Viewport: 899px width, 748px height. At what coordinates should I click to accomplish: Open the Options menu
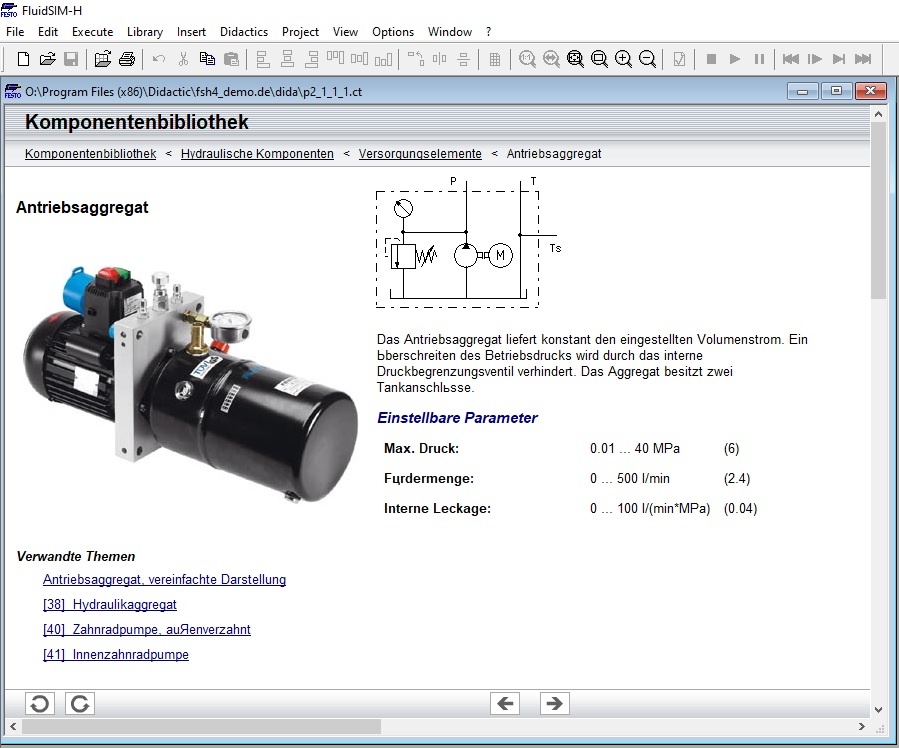pyautogui.click(x=393, y=32)
